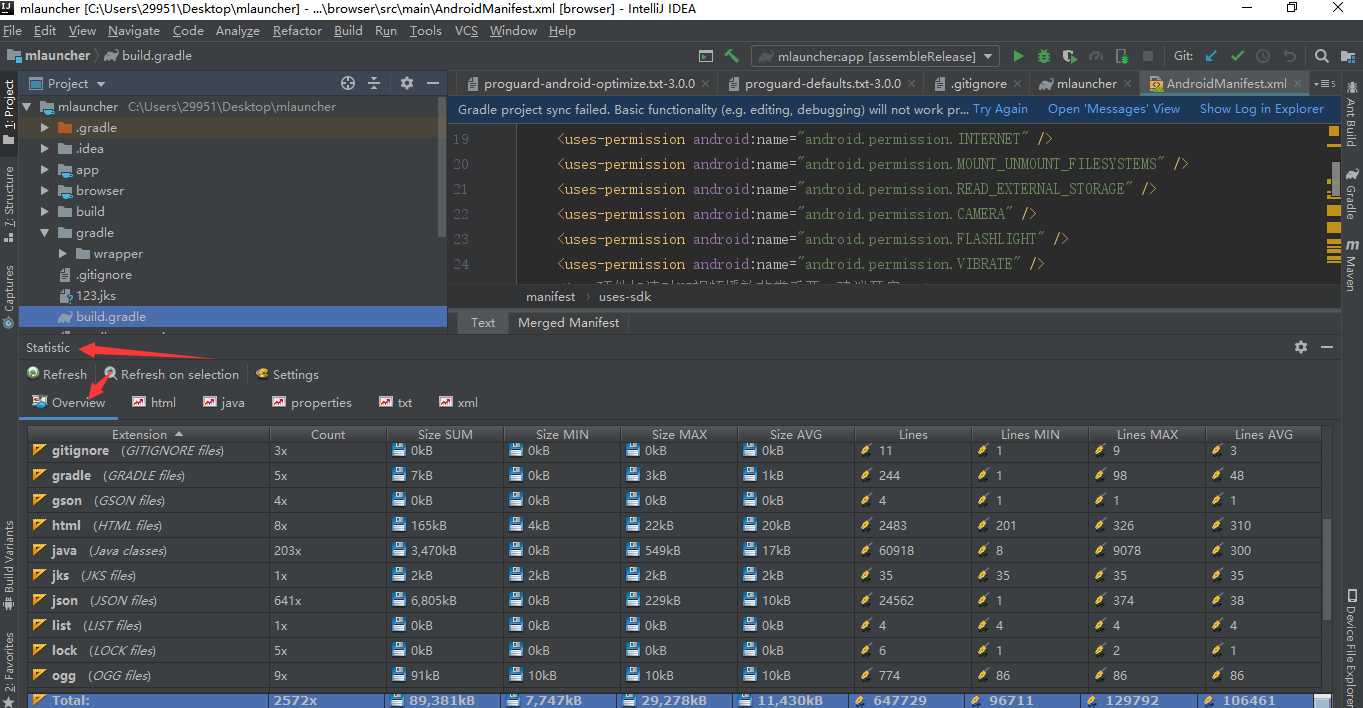Image resolution: width=1363 pixels, height=708 pixels.
Task: Expand the browser module
Action: pyautogui.click(x=45, y=191)
